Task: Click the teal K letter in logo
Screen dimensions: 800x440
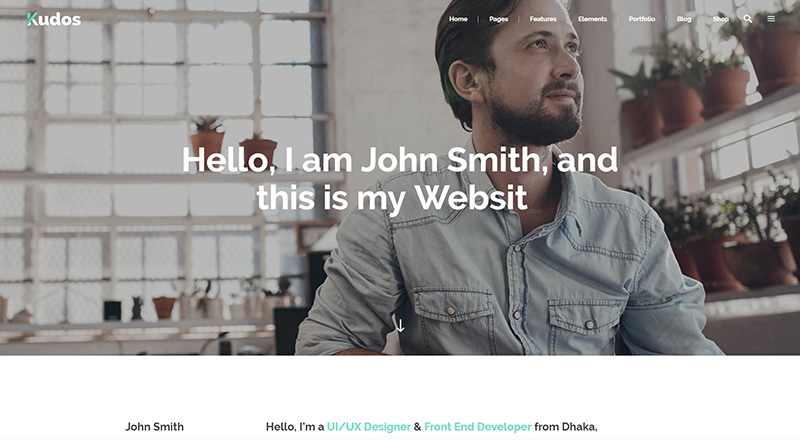Action: tap(32, 19)
